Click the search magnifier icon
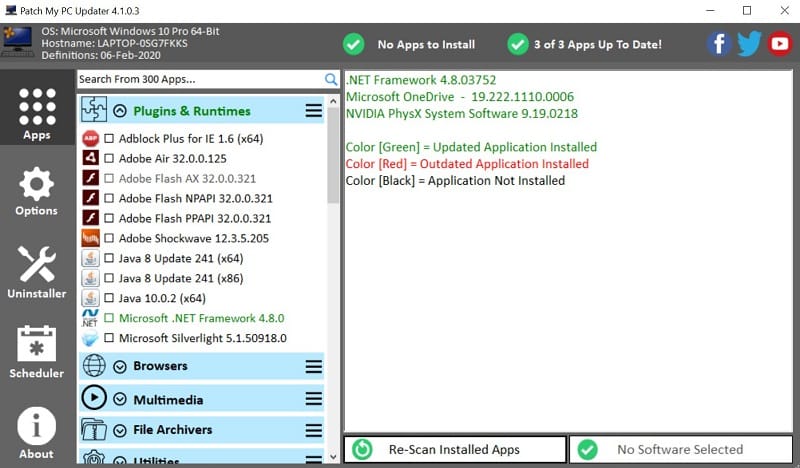Image resolution: width=800 pixels, height=468 pixels. coord(331,79)
